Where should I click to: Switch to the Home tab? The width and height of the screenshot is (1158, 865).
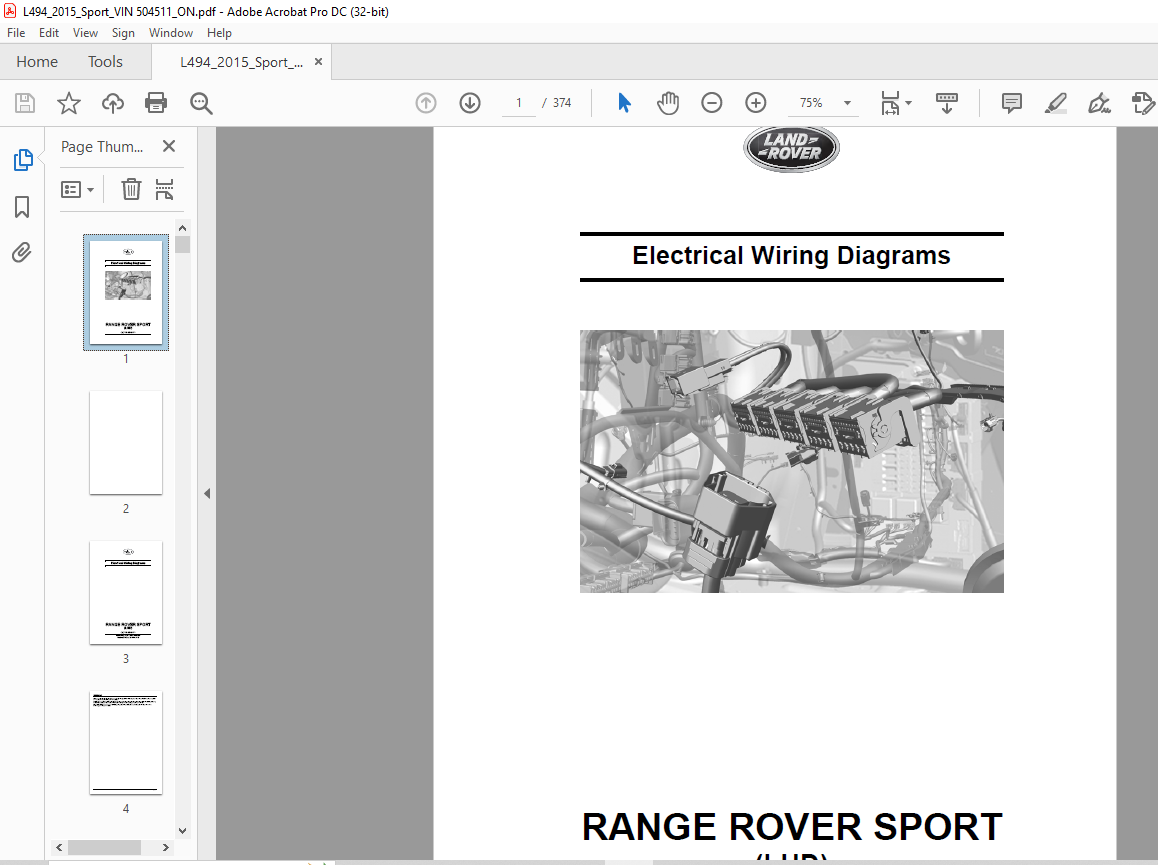(37, 62)
